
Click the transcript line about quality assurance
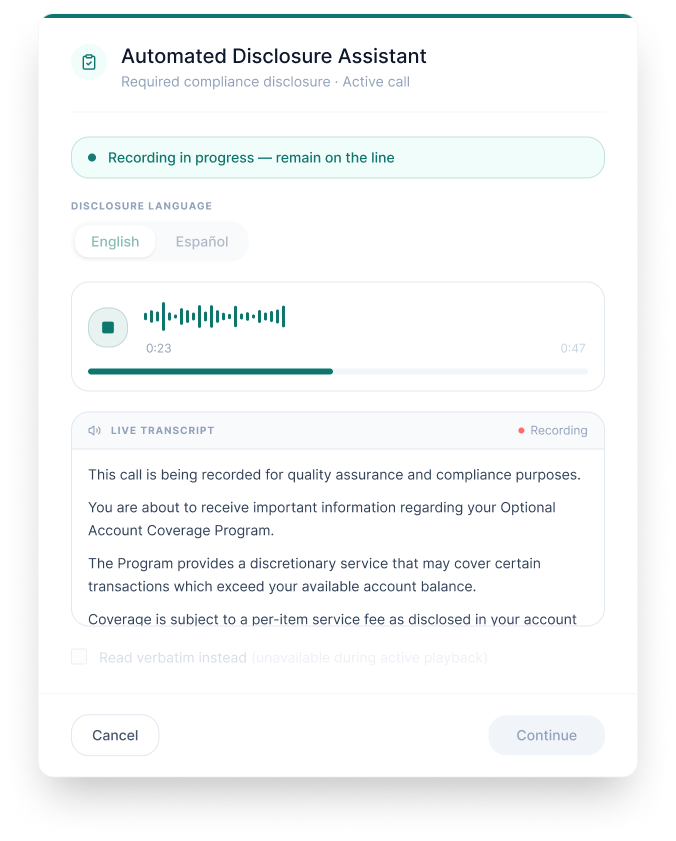coord(334,475)
